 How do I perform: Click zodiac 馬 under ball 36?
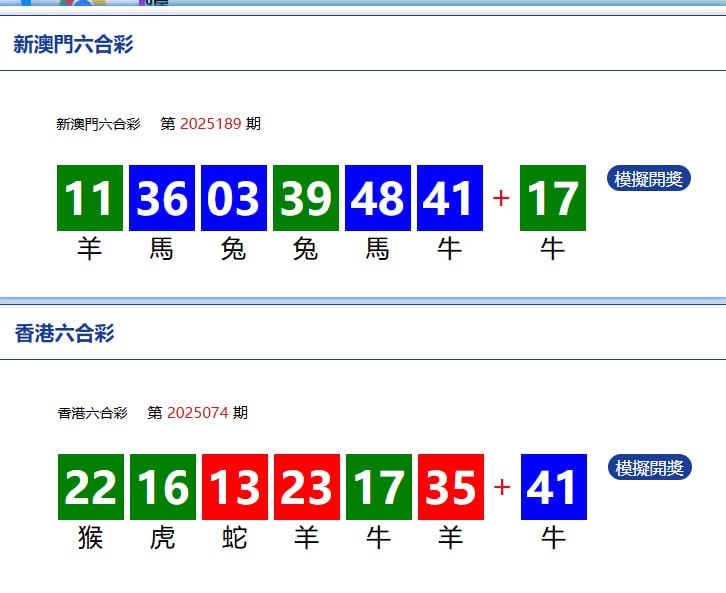coord(162,249)
